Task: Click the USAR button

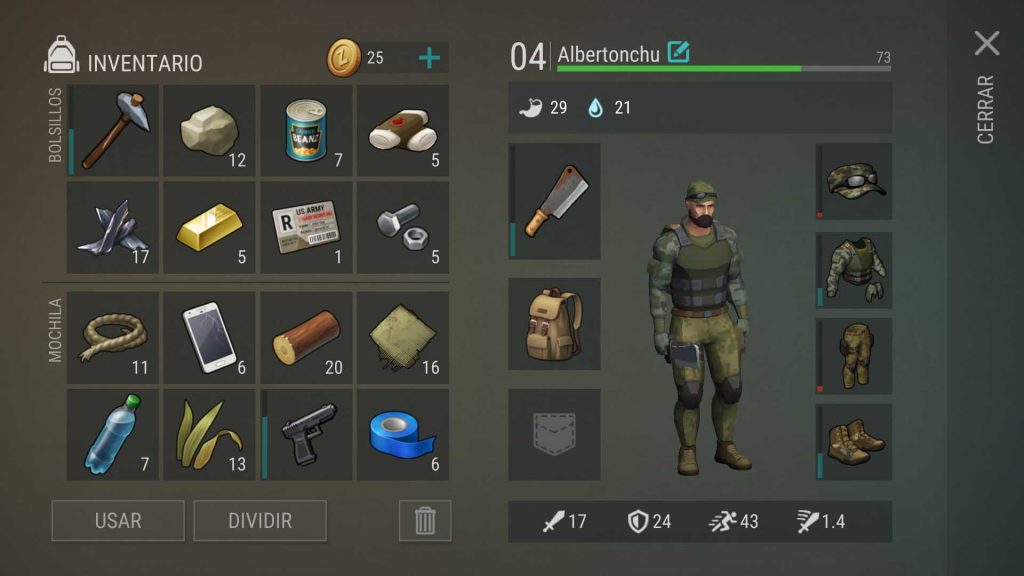Action: (x=118, y=520)
